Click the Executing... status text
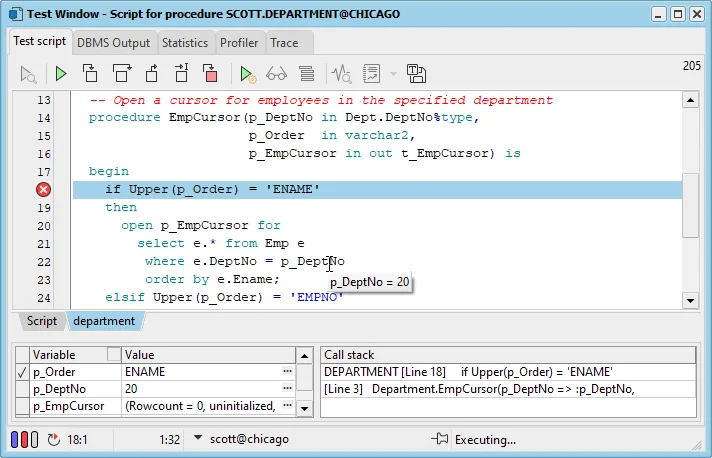The width and height of the screenshot is (712, 458). point(485,440)
